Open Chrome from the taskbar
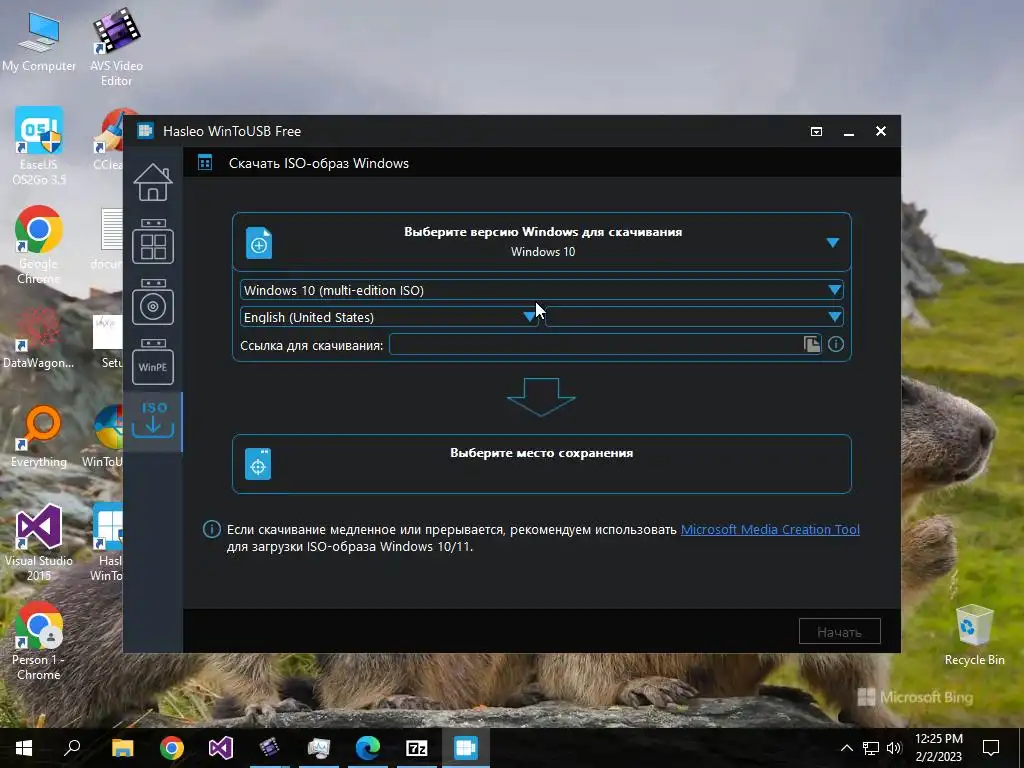1024x768 pixels. coord(172,748)
